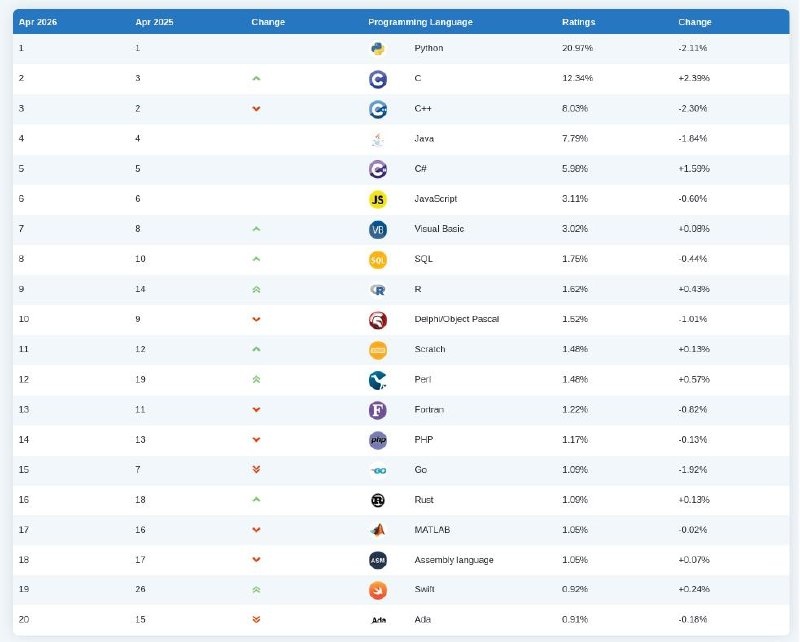
Task: Click the Ratings column header
Action: pos(577,22)
